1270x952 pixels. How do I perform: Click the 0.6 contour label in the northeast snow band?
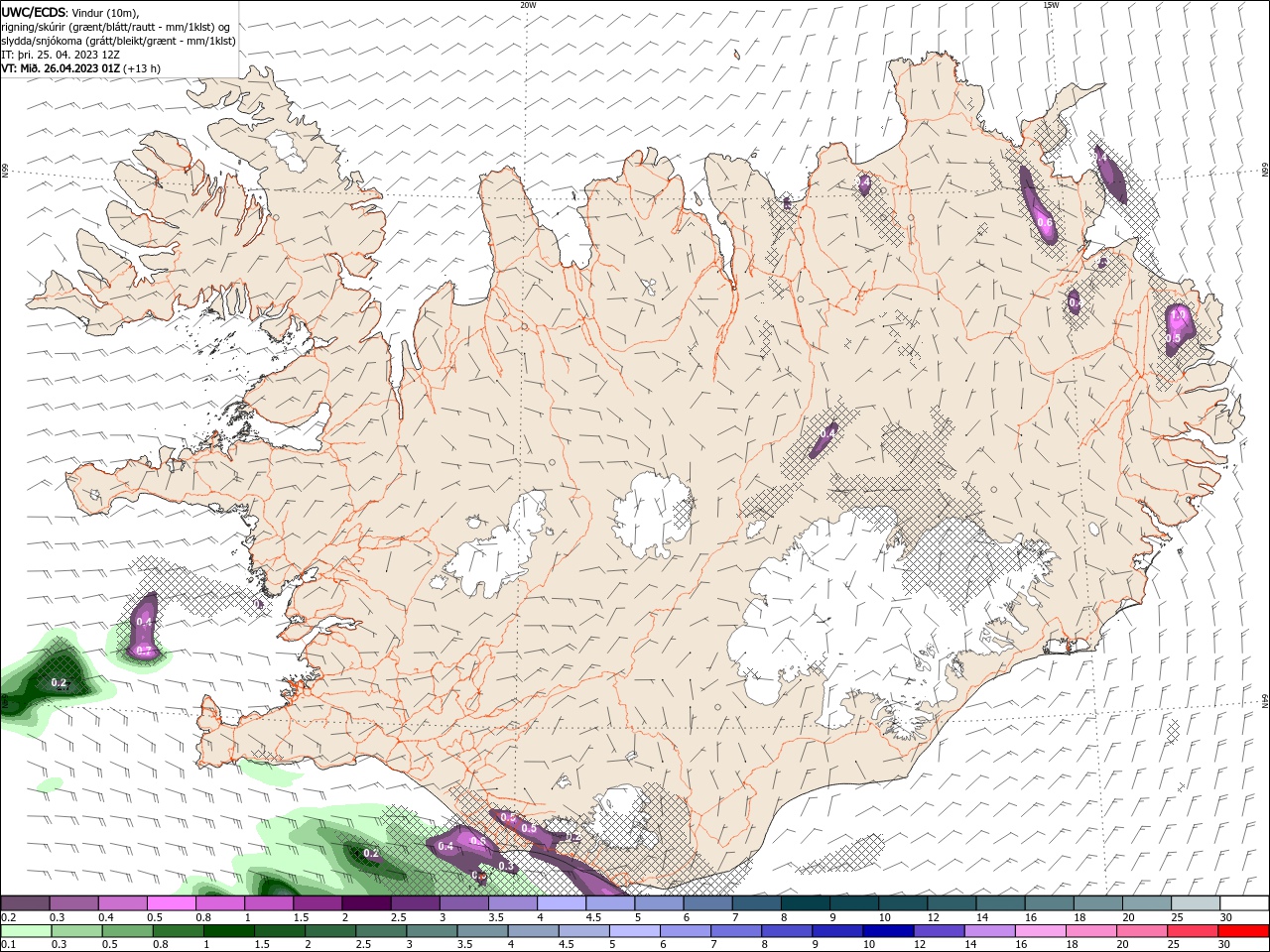pyautogui.click(x=1045, y=222)
